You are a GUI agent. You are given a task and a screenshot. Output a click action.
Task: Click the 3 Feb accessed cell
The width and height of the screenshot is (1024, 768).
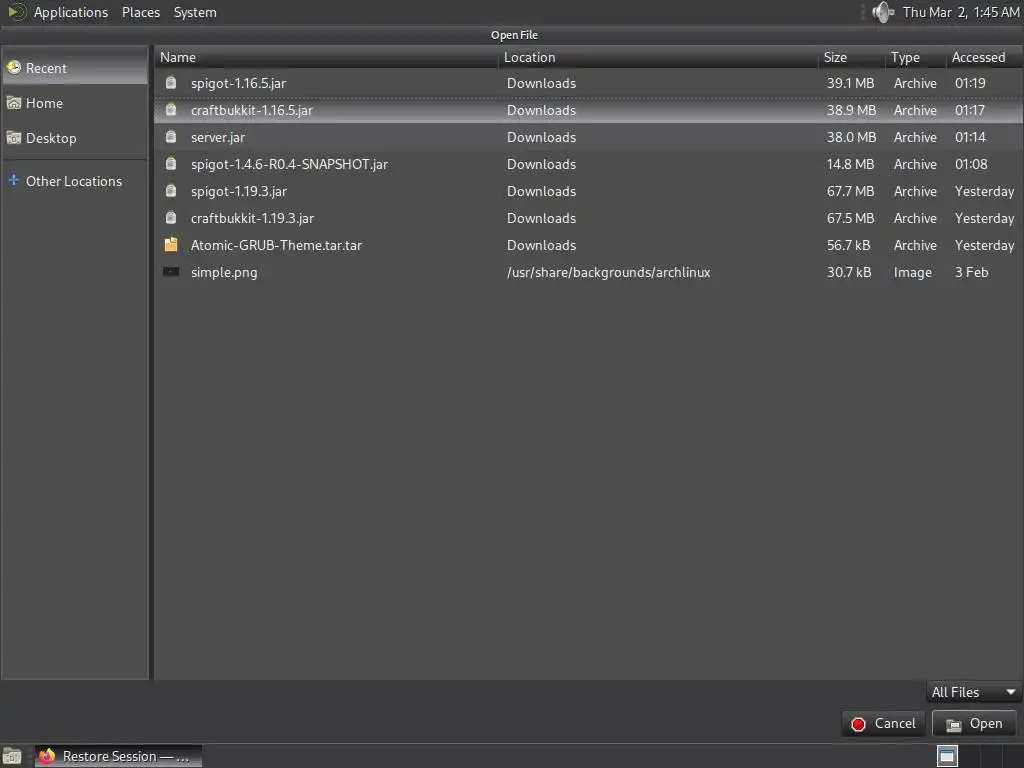972,272
